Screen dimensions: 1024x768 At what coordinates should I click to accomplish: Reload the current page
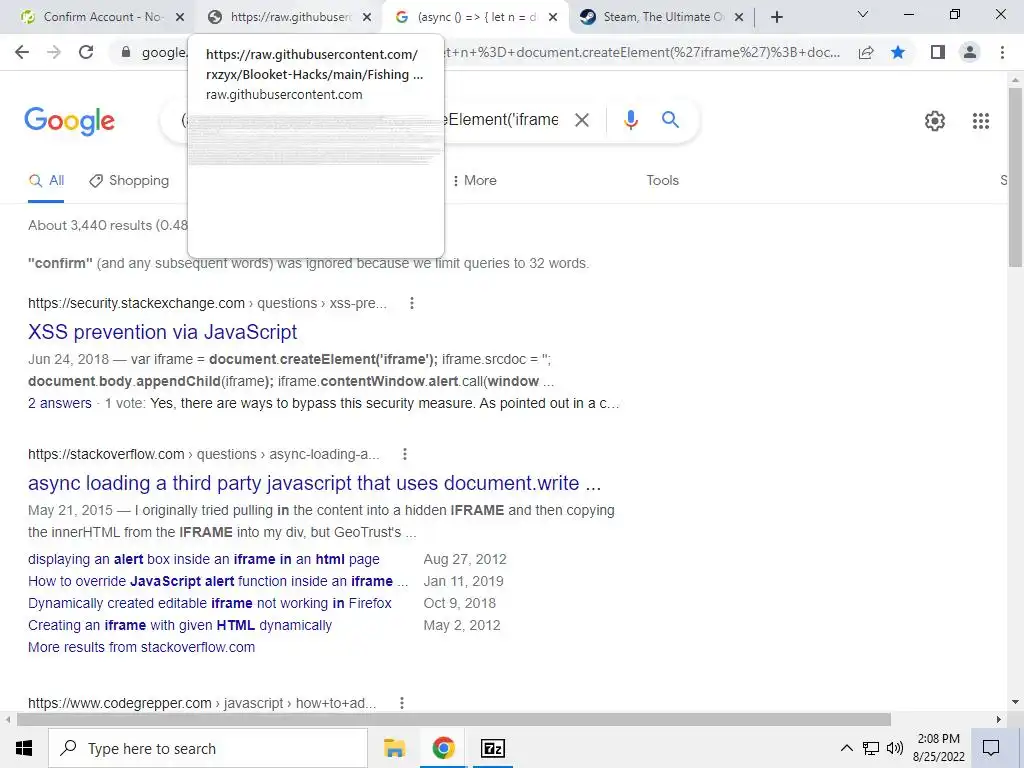[86, 52]
